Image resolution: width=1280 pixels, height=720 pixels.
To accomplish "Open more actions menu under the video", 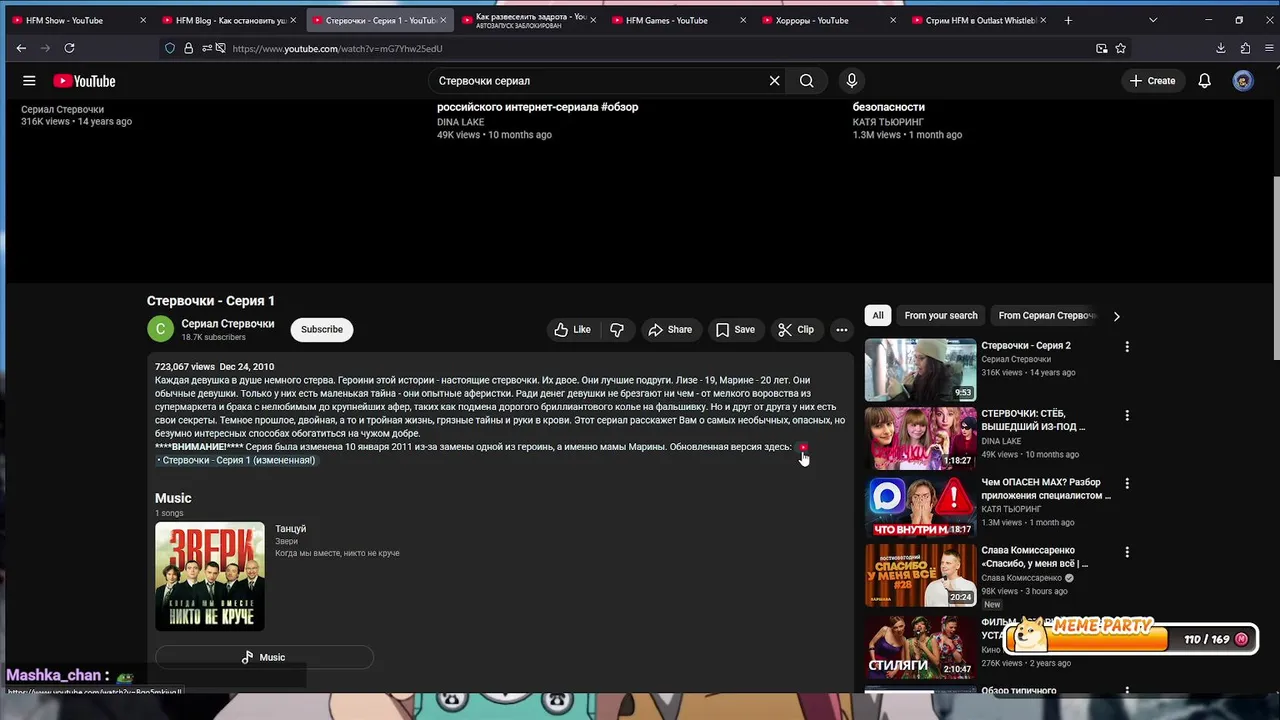I will point(842,329).
